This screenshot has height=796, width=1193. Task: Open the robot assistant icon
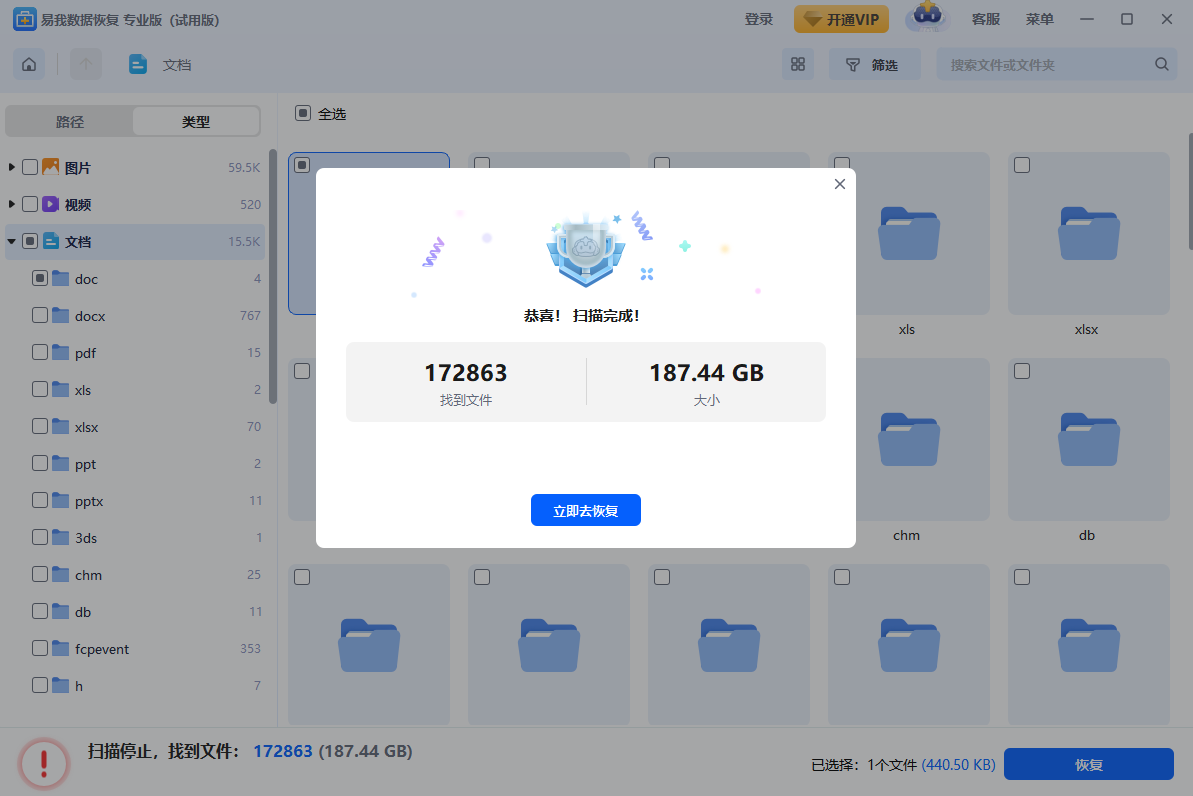pos(927,19)
